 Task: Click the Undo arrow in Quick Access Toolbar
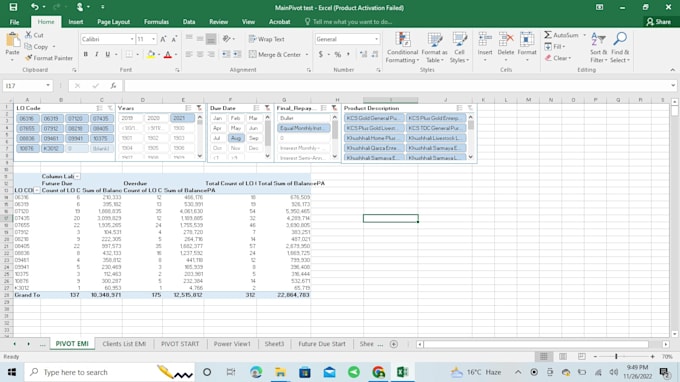click(34, 7)
